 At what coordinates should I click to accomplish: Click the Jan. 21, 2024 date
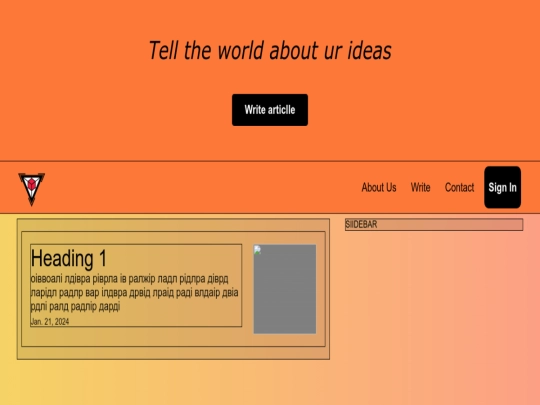point(50,322)
